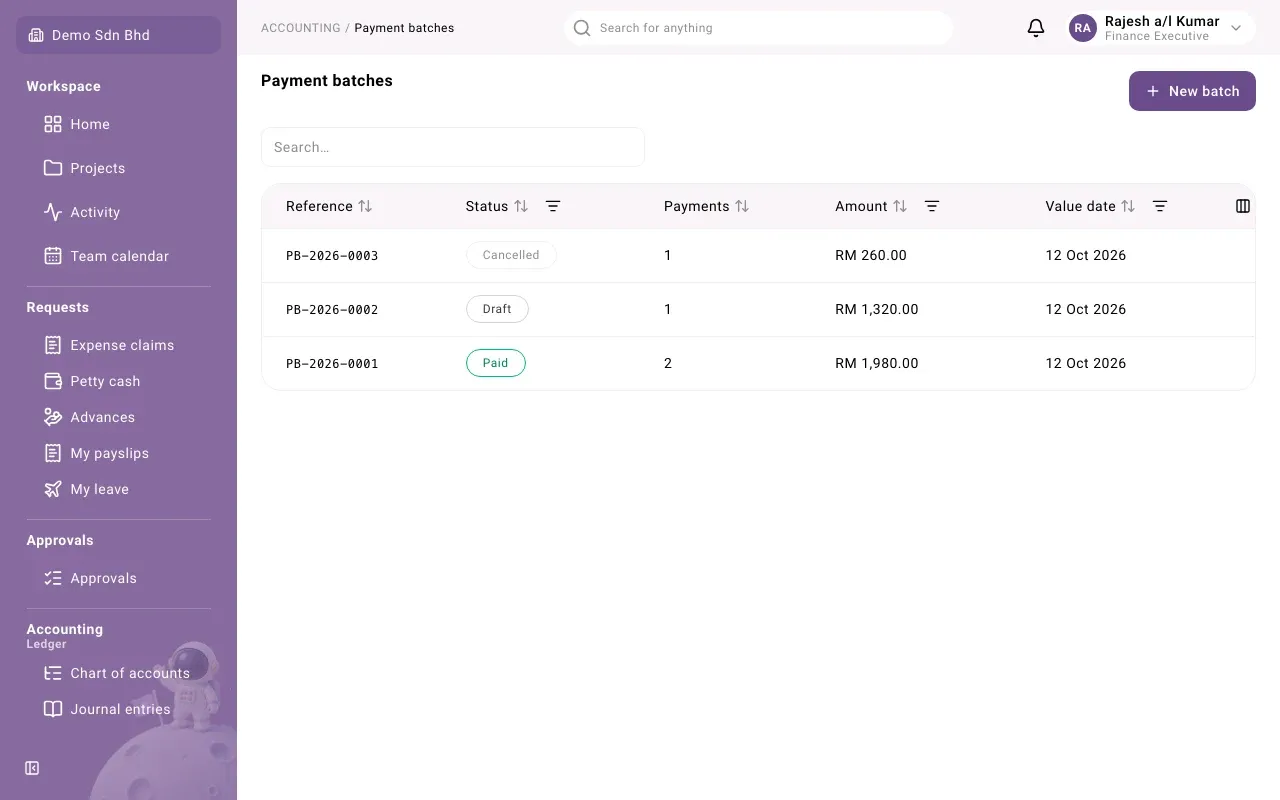Screen dimensions: 1280x800
Task: Click the Home grid icon
Action: [53, 124]
